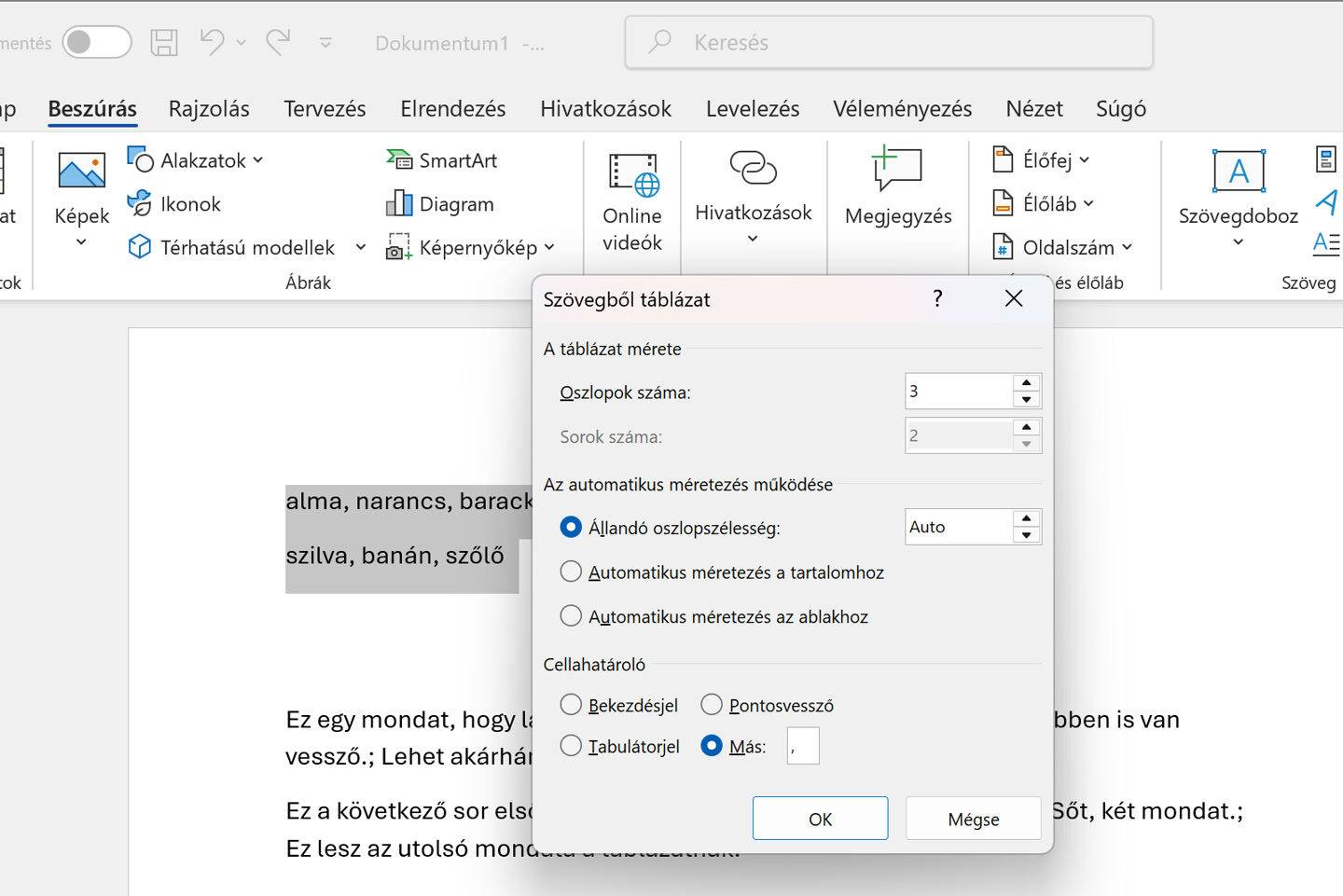Image resolution: width=1343 pixels, height=896 pixels.
Task: Switch to the Rajzolás tab
Action: pyautogui.click(x=209, y=109)
